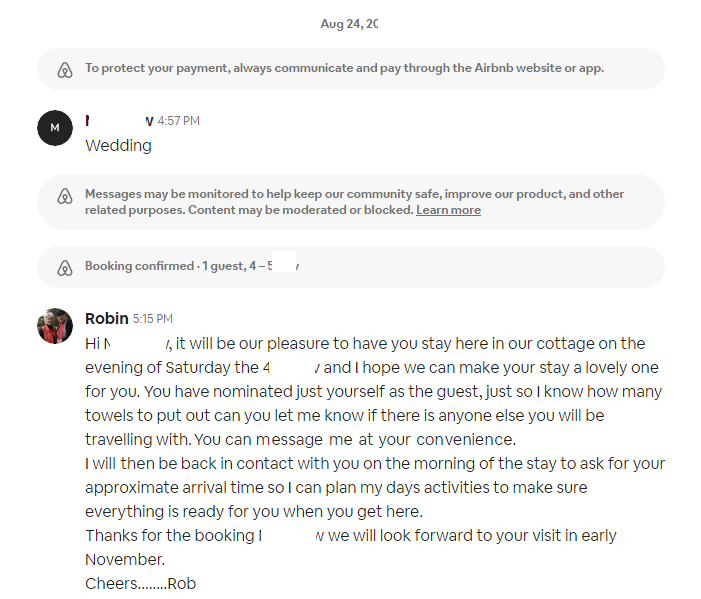Click the line starting "I will then be back"
701x599 pixels.
click(x=374, y=463)
